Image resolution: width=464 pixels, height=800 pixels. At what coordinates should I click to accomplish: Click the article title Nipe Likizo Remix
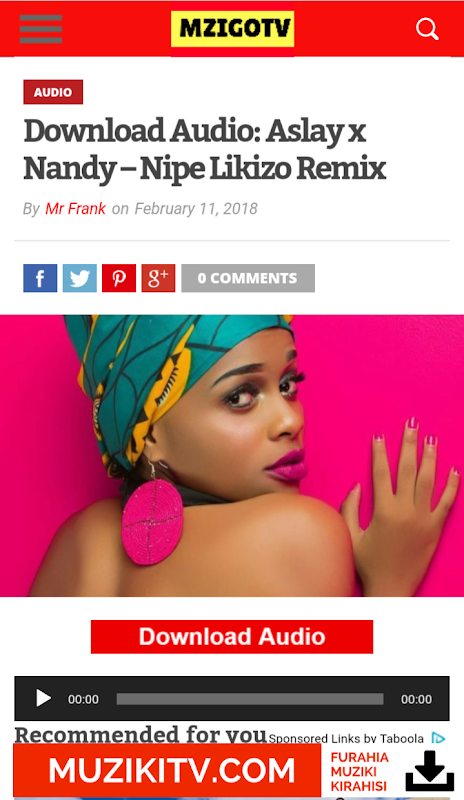(205, 149)
